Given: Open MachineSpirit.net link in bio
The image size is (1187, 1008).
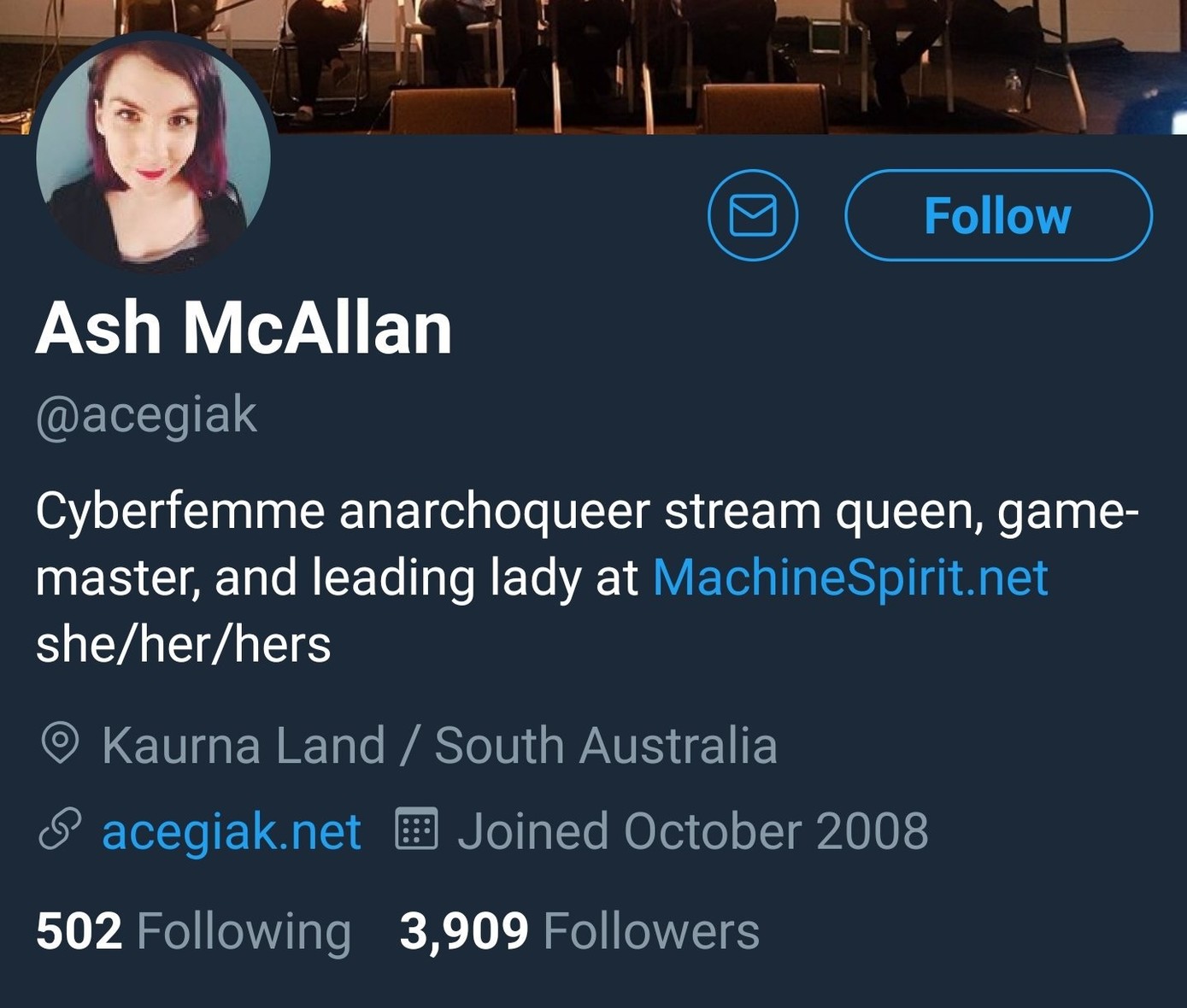Looking at the screenshot, I should point(850,577).
